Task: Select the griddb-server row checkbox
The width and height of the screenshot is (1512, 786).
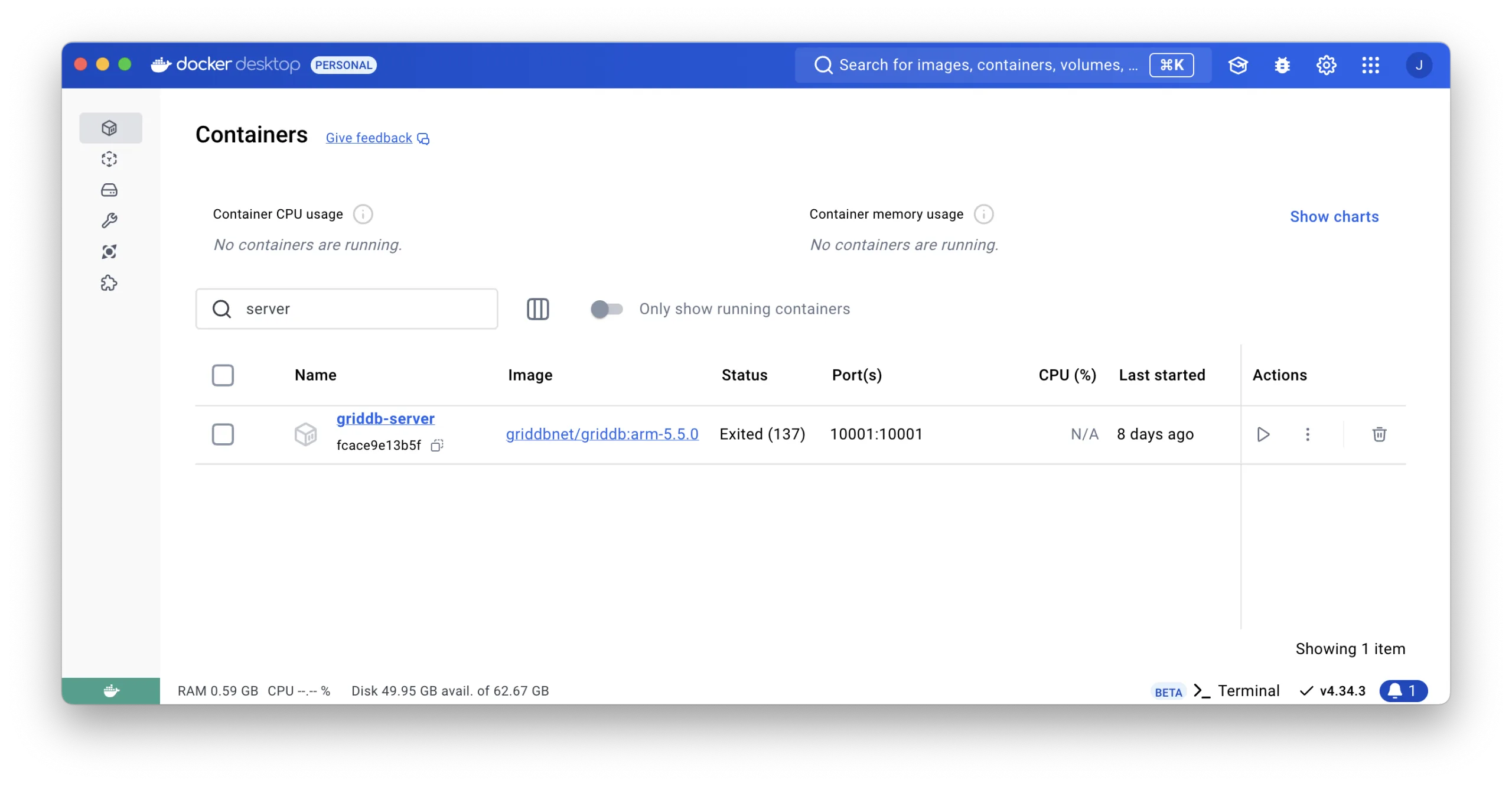Action: point(223,434)
